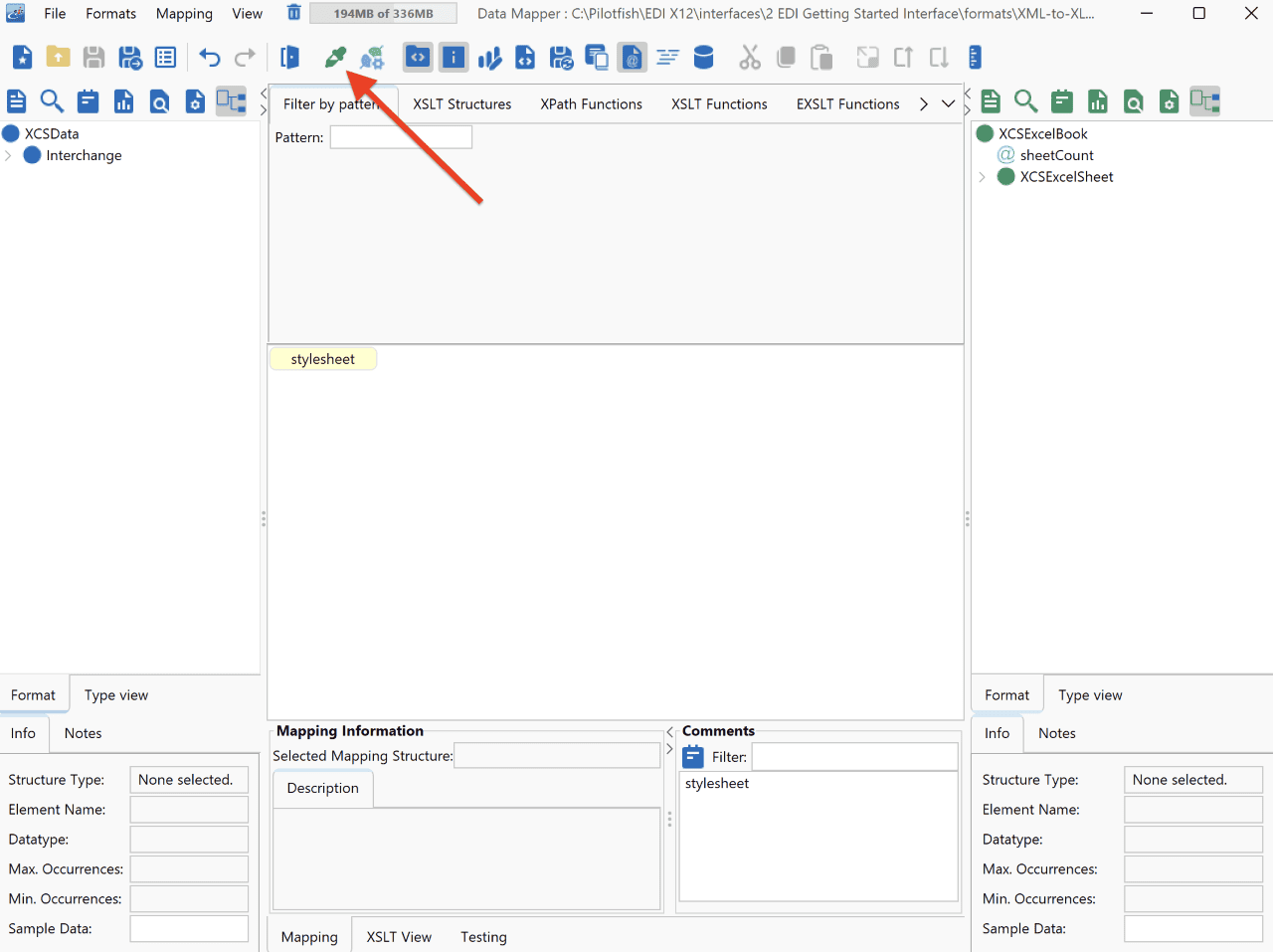
Task: Click the gray copy icon
Action: click(x=786, y=58)
